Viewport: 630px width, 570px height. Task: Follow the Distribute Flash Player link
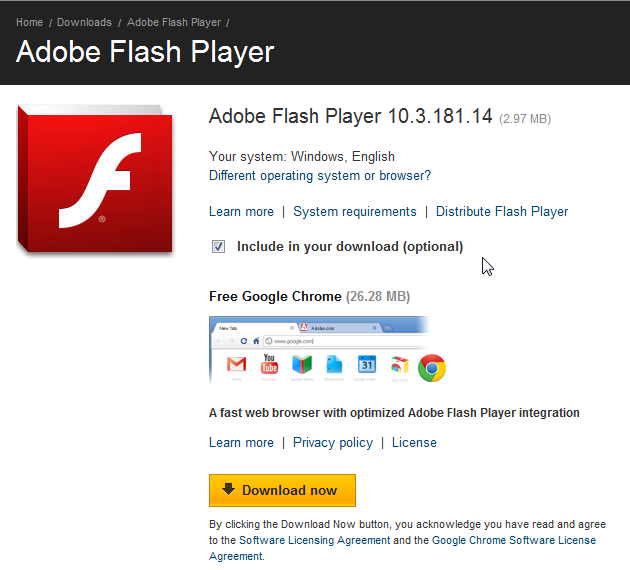(x=502, y=212)
